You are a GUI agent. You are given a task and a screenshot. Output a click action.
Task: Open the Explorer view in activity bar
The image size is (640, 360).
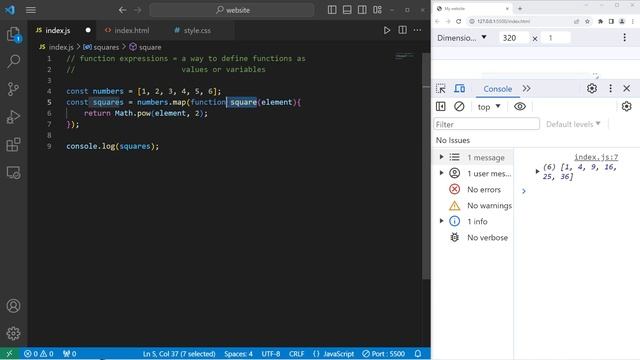coord(13,34)
